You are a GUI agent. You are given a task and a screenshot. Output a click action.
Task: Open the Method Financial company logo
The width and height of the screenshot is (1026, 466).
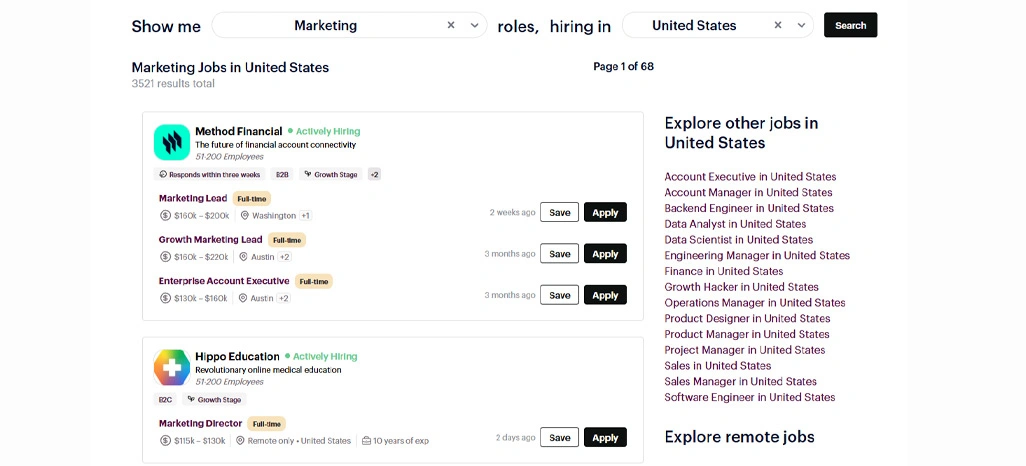coord(171,142)
